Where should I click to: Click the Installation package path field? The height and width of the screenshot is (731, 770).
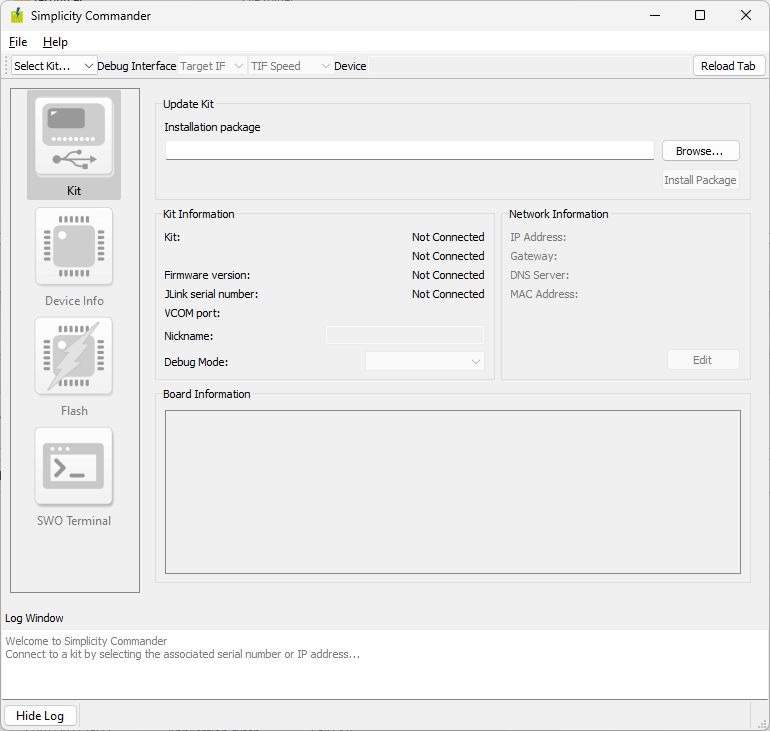[409, 151]
